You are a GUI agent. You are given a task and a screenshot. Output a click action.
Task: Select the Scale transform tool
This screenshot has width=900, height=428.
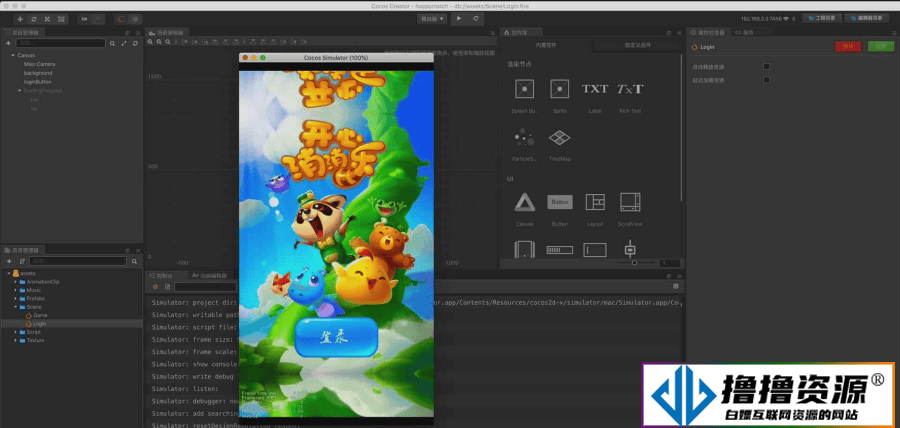click(47, 19)
